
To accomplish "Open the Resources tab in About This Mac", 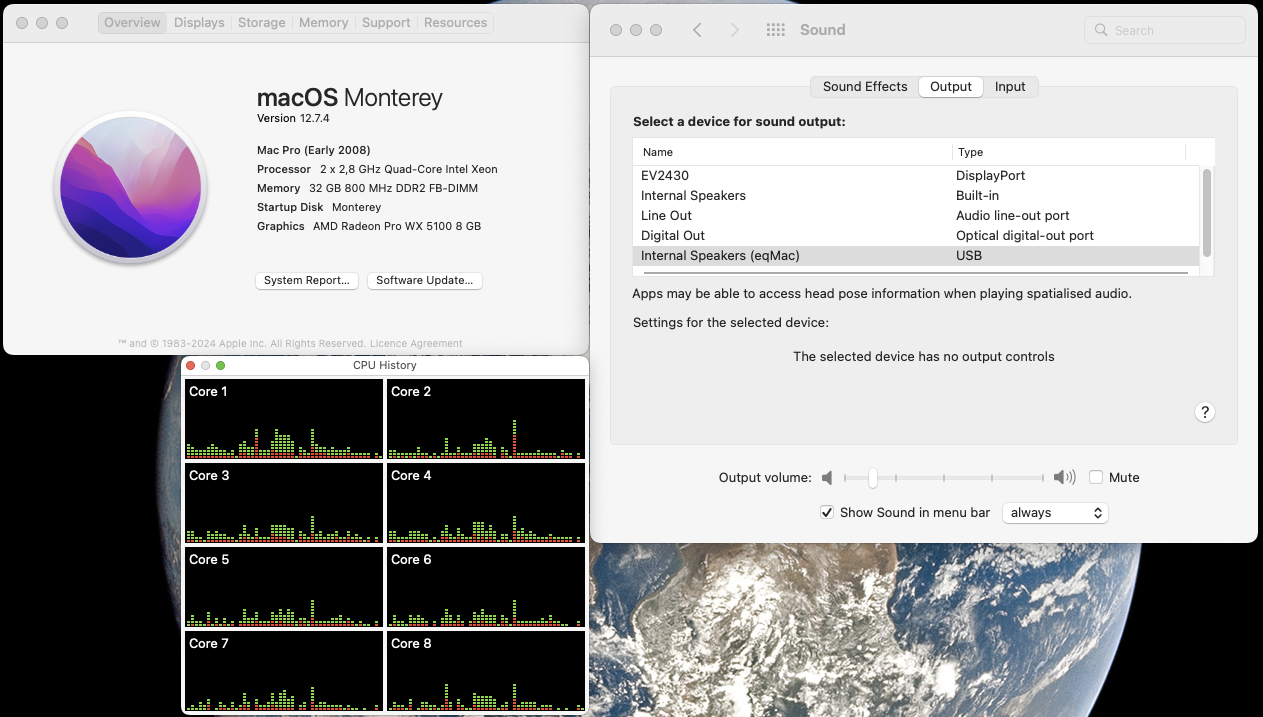I will 456,22.
